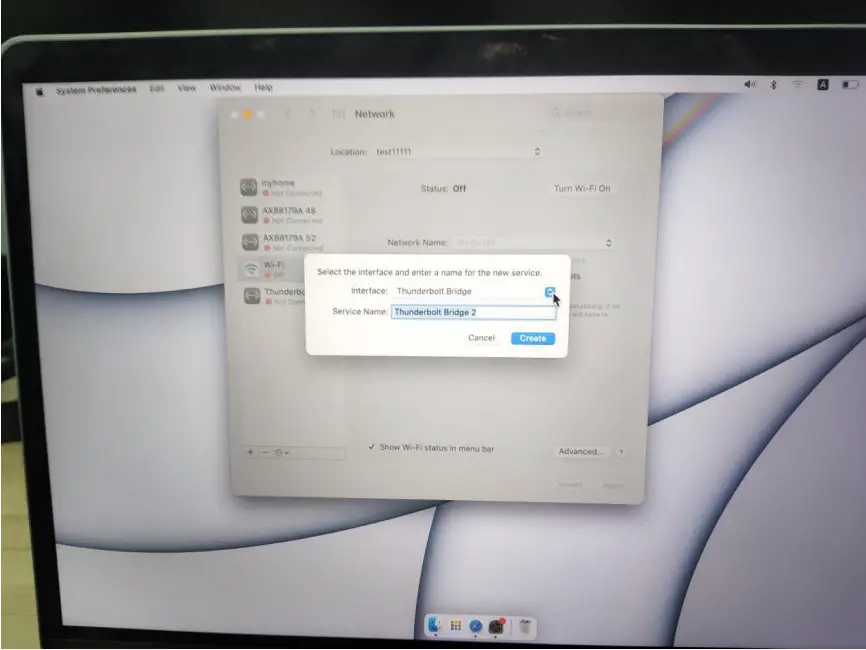Open Launchpad from the Dock
The width and height of the screenshot is (866, 650).
456,626
